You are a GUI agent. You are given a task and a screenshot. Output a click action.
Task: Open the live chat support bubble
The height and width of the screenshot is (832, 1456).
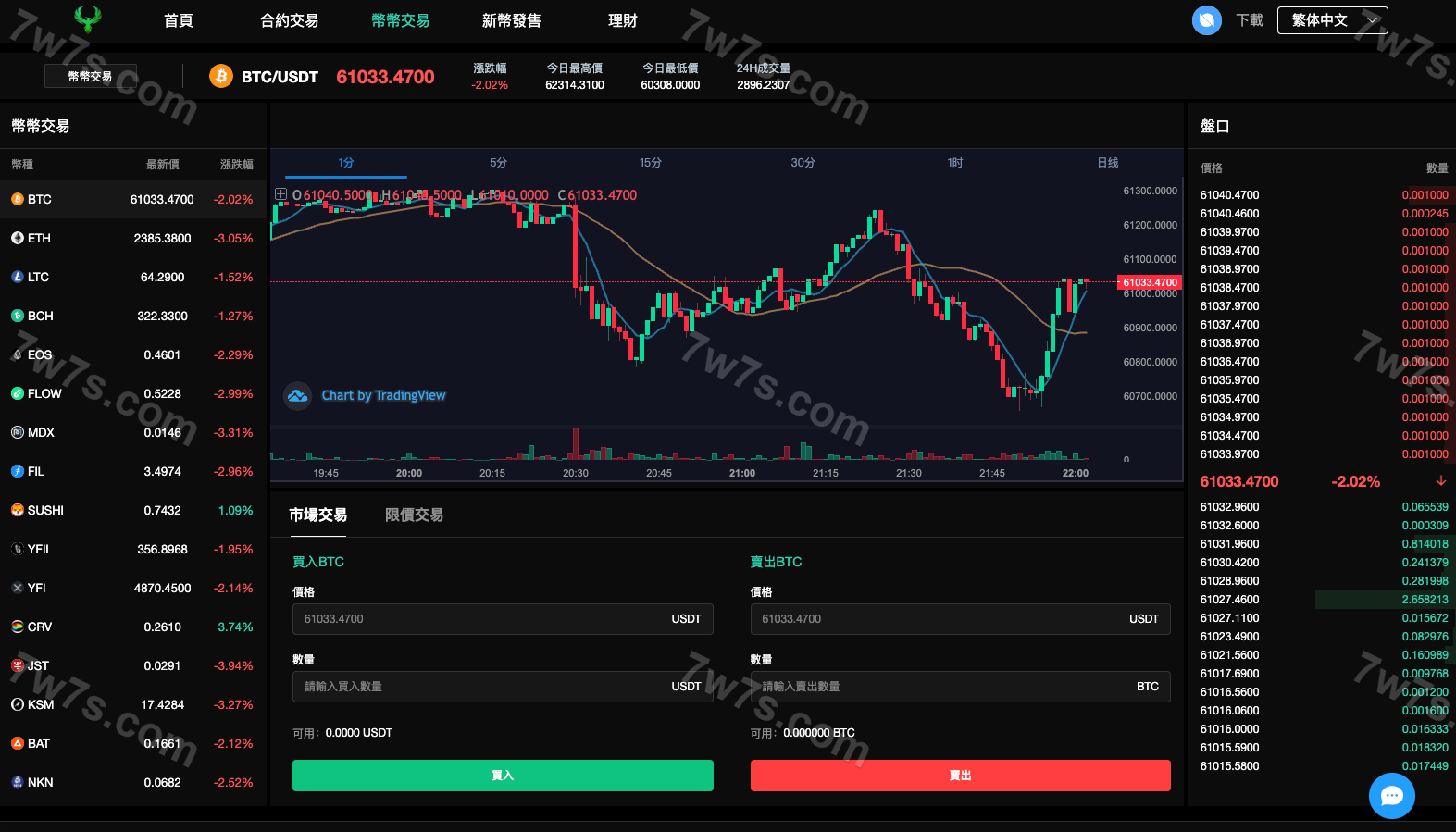(x=1391, y=795)
